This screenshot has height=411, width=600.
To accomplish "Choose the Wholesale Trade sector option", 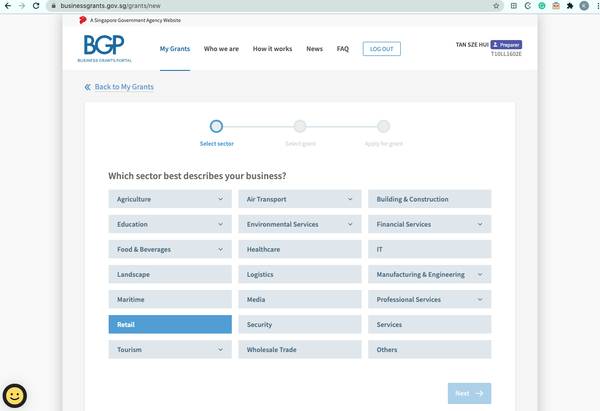I will (300, 349).
